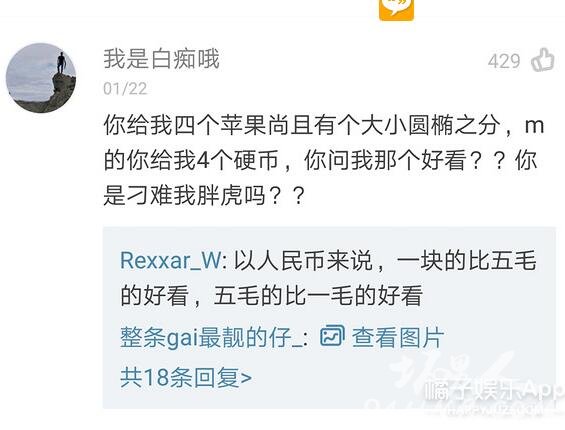The height and width of the screenshot is (430, 565).
Task: Click the 01/22 comment date
Action: [125, 89]
